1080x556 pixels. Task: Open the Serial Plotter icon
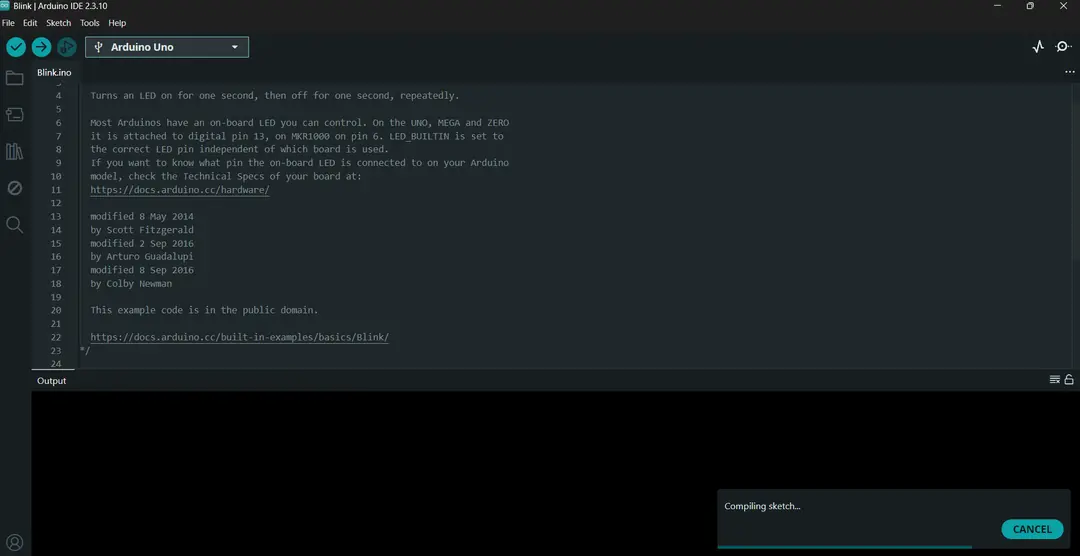[1038, 47]
